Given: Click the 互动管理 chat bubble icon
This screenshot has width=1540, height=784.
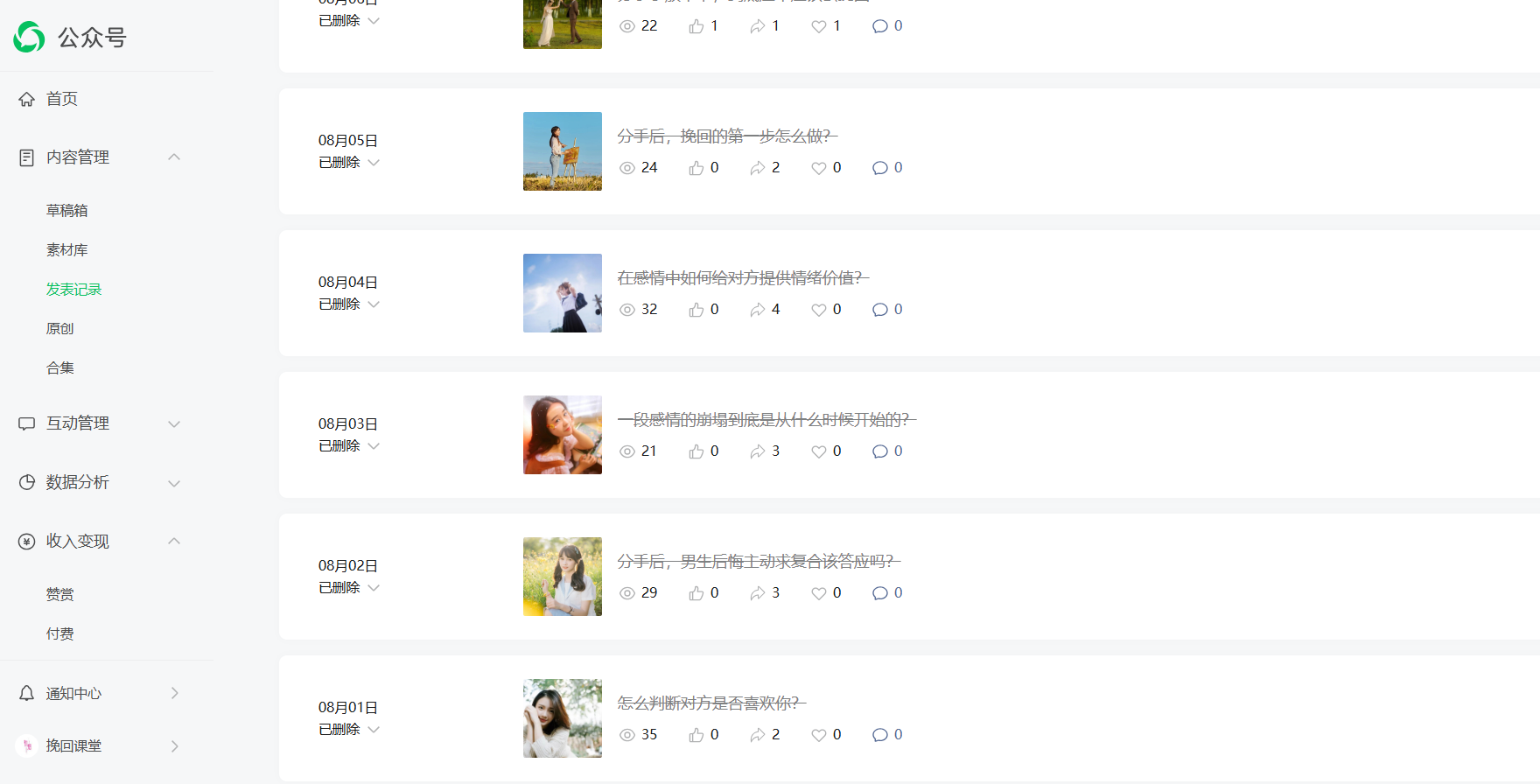Looking at the screenshot, I should [x=27, y=423].
